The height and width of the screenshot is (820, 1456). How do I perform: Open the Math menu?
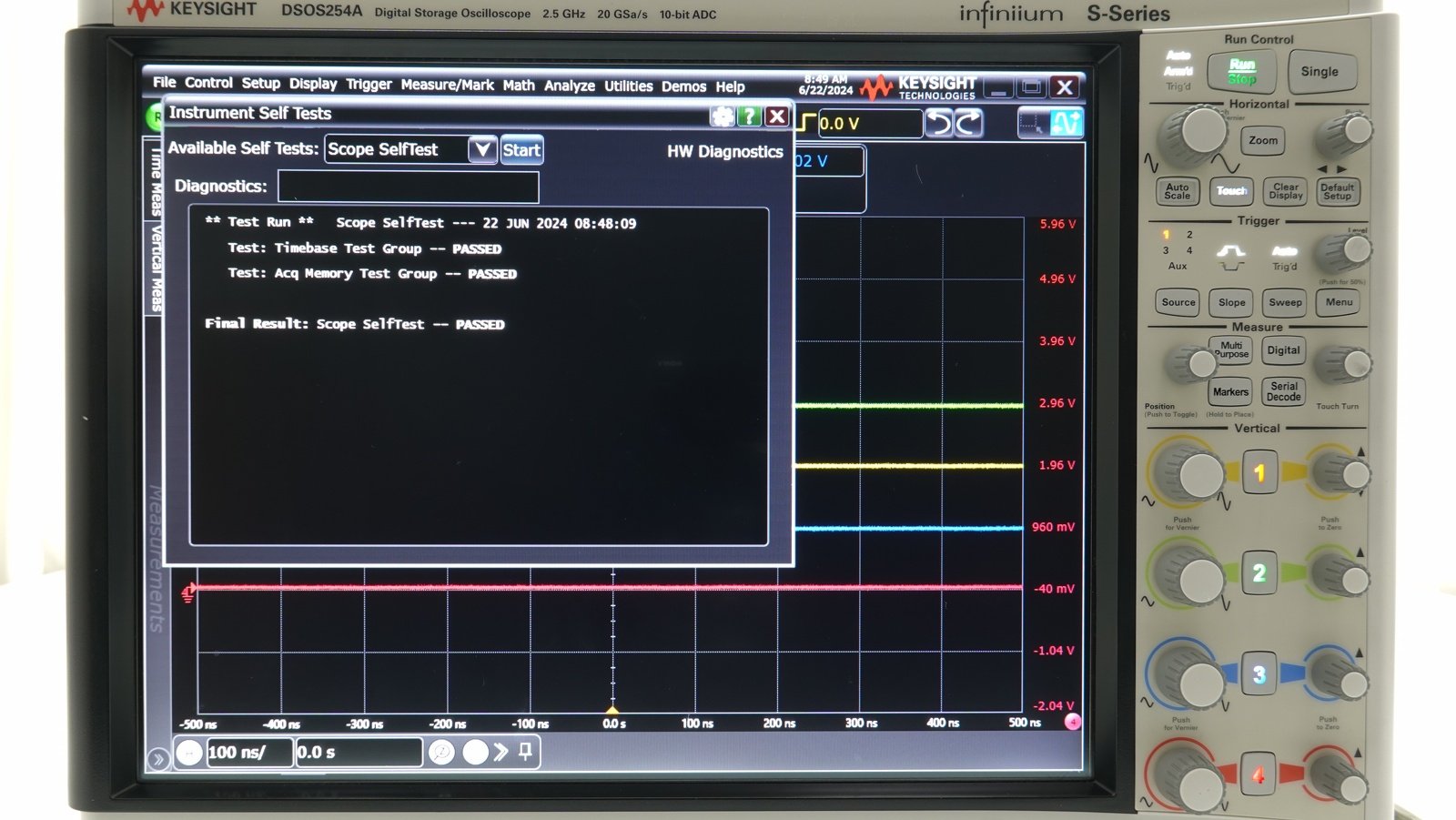[519, 86]
